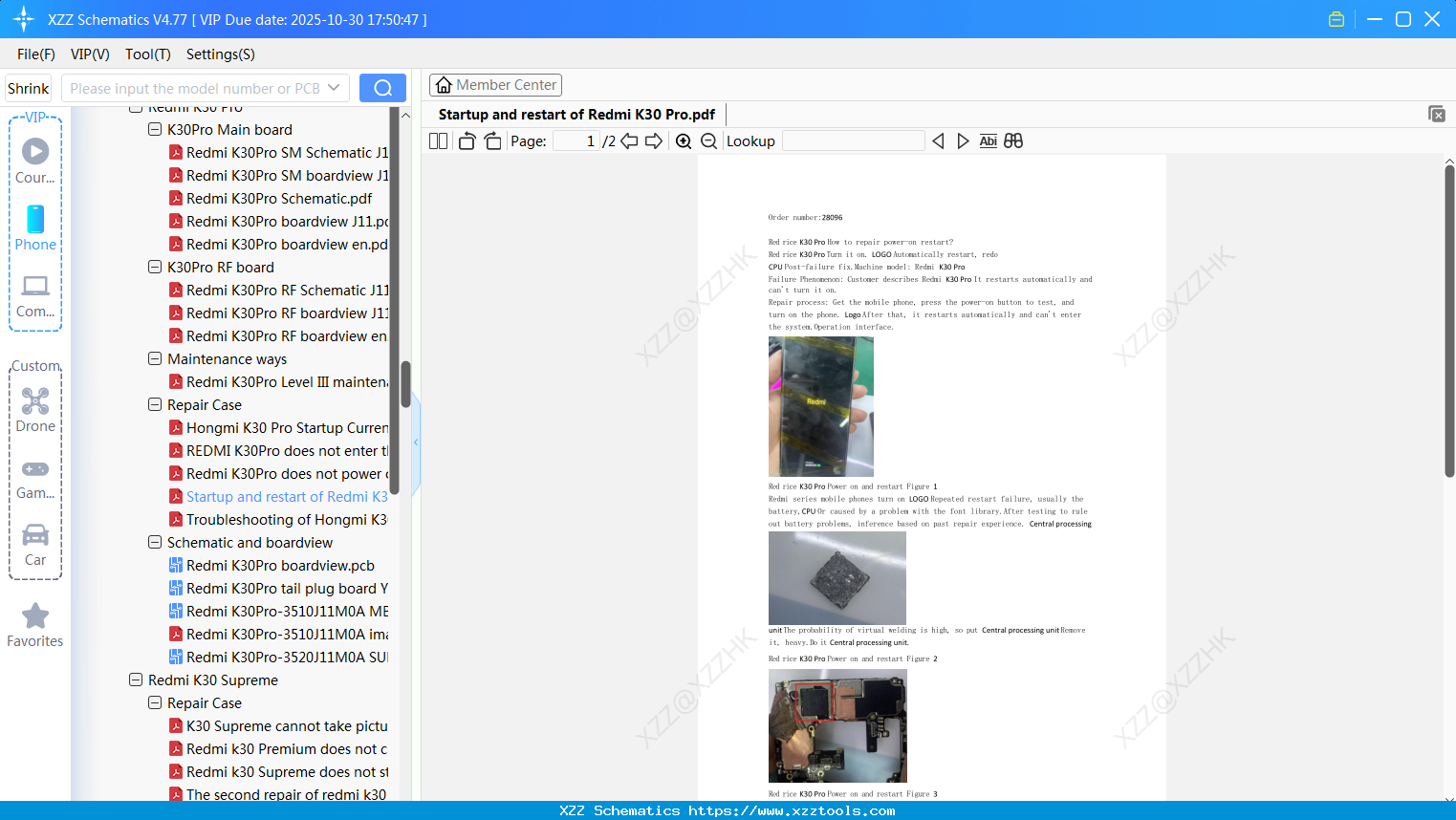Open Redmi K30Pro tail plug board file
The width and height of the screenshot is (1456, 820).
[287, 589]
